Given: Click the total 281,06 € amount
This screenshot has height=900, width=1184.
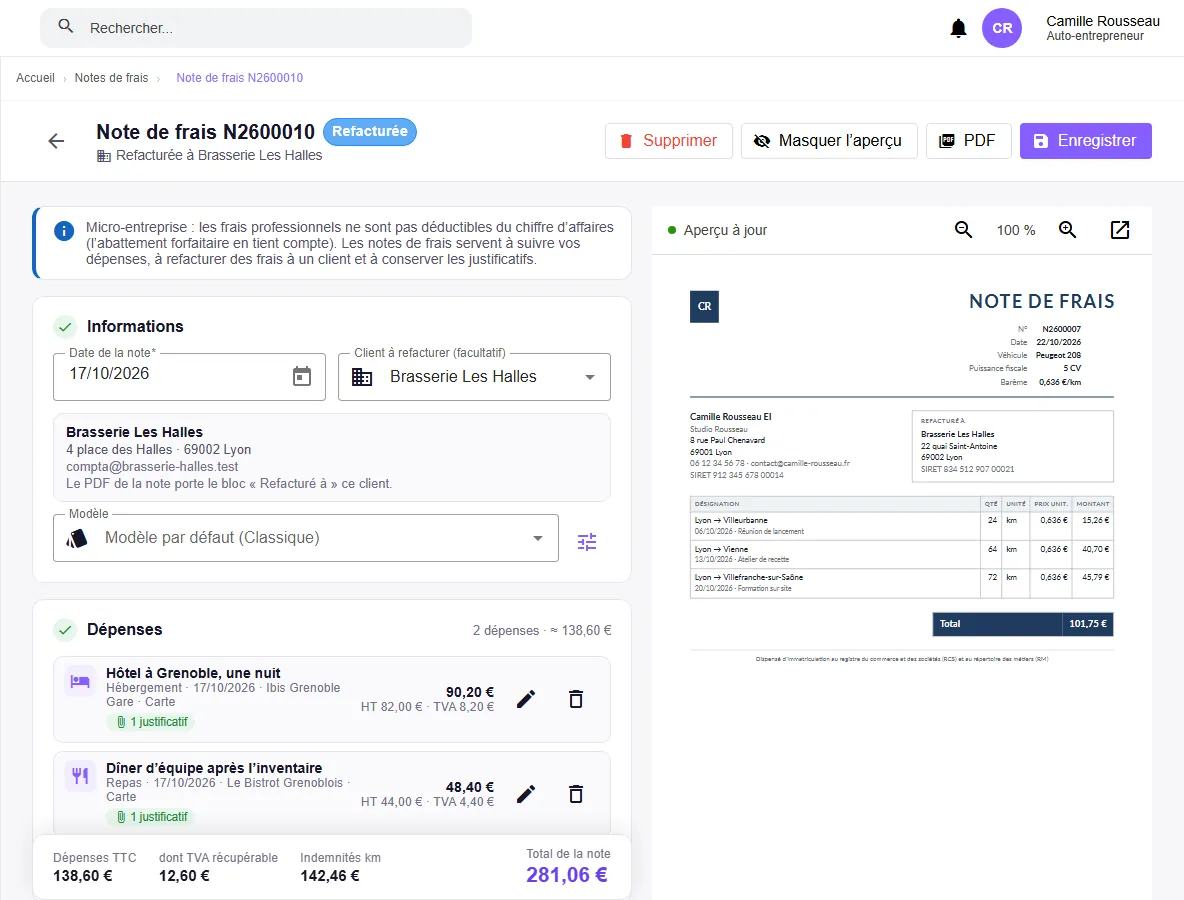Looking at the screenshot, I should click(566, 875).
